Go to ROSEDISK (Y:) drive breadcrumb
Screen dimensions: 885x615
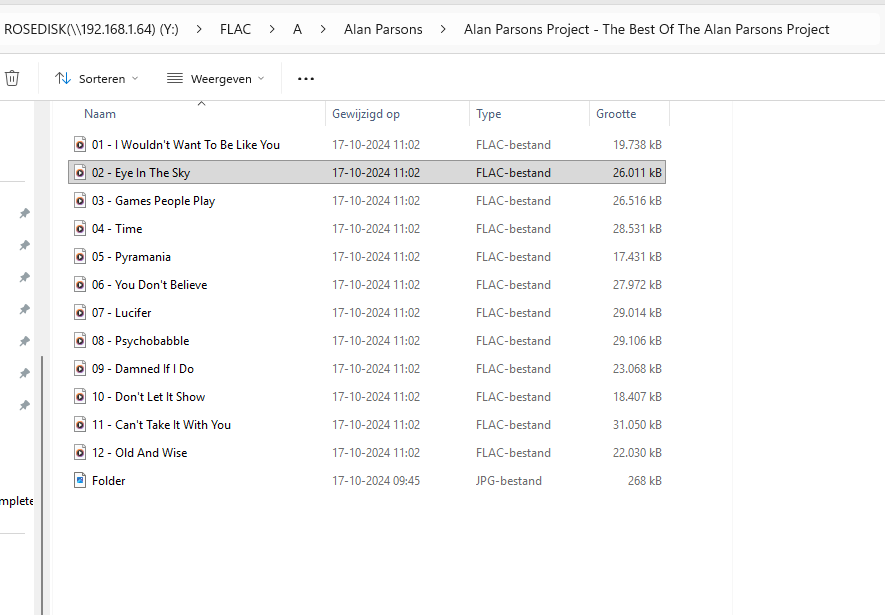point(91,29)
